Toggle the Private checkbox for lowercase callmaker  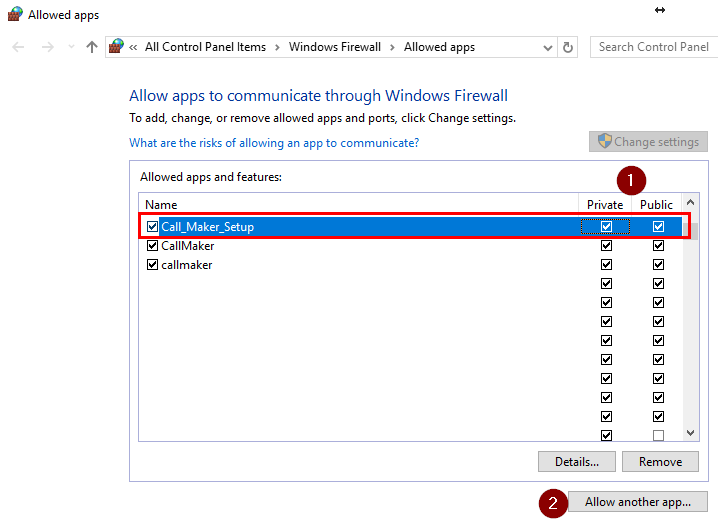[x=606, y=265]
